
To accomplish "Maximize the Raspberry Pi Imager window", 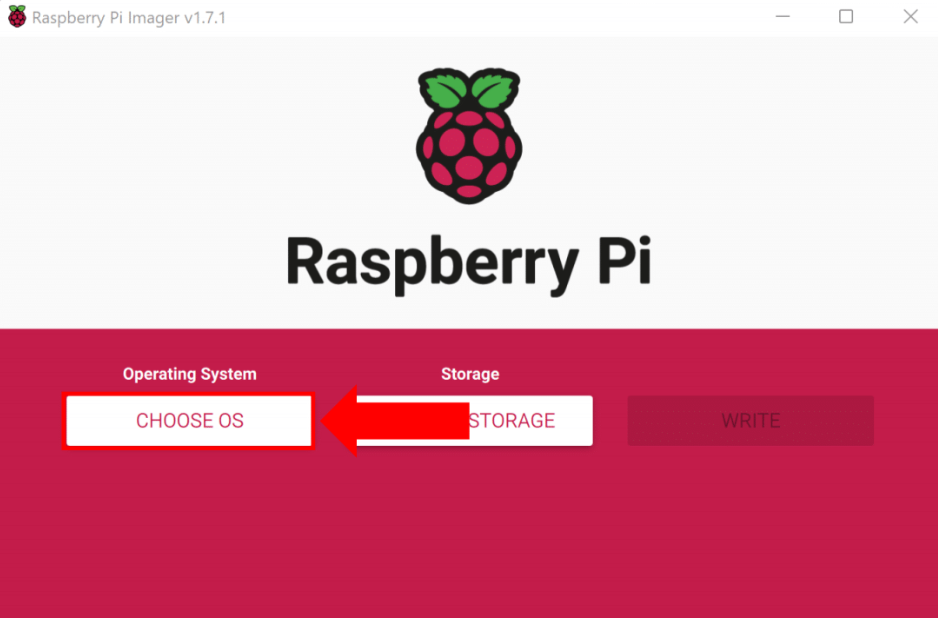I will [x=846, y=17].
